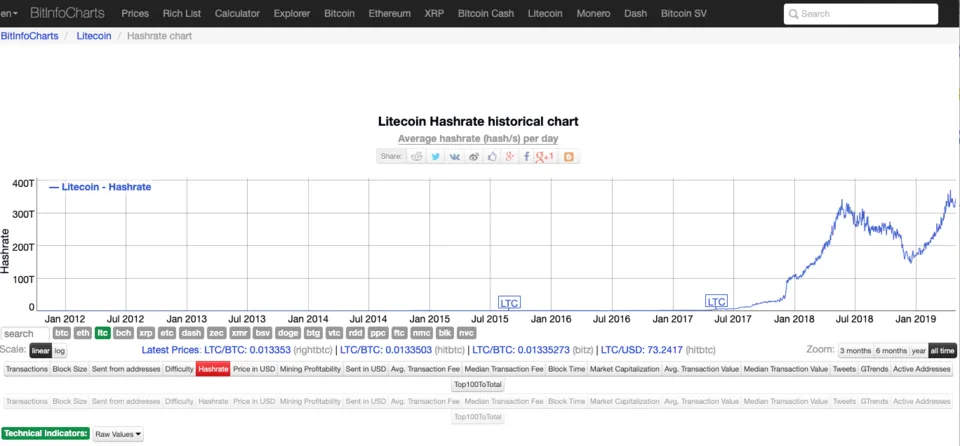Viewport: 960px width, 446px height.
Task: Share chart on Facebook
Action: (526, 156)
